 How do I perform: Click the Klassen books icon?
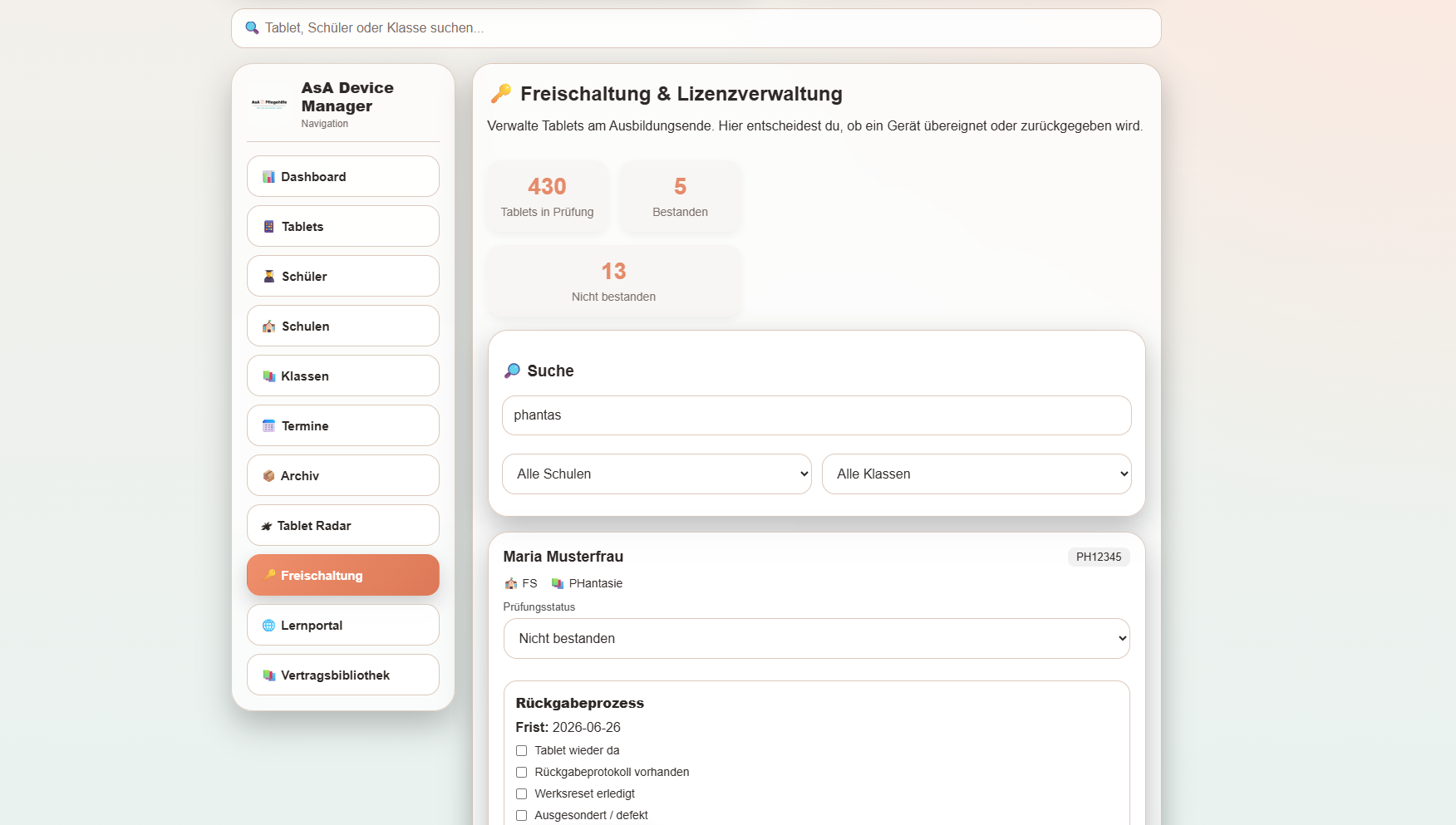point(268,376)
